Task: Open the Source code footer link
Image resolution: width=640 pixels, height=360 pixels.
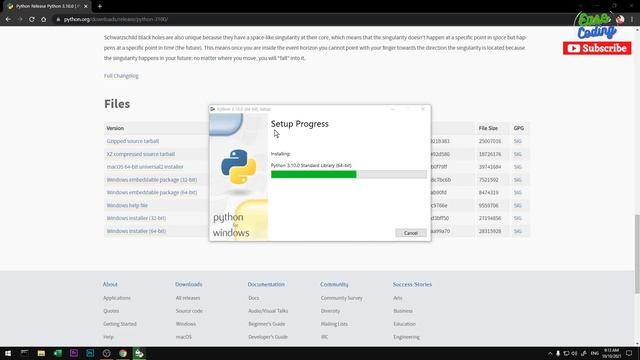Action: pos(189,311)
